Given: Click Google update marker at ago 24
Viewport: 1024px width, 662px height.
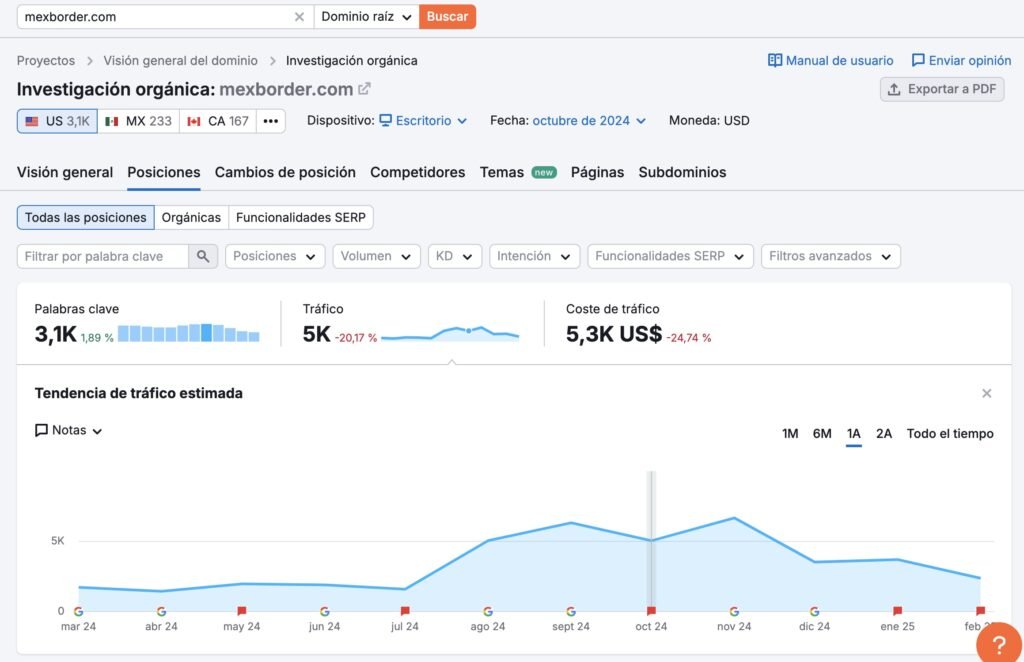Looking at the screenshot, I should click(x=488, y=612).
